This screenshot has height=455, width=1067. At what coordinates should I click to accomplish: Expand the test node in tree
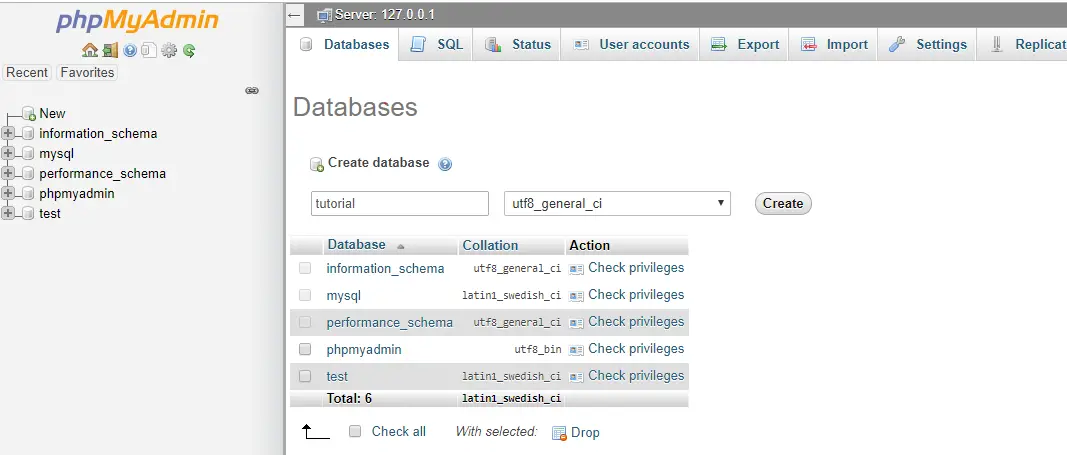pyautogui.click(x=8, y=214)
